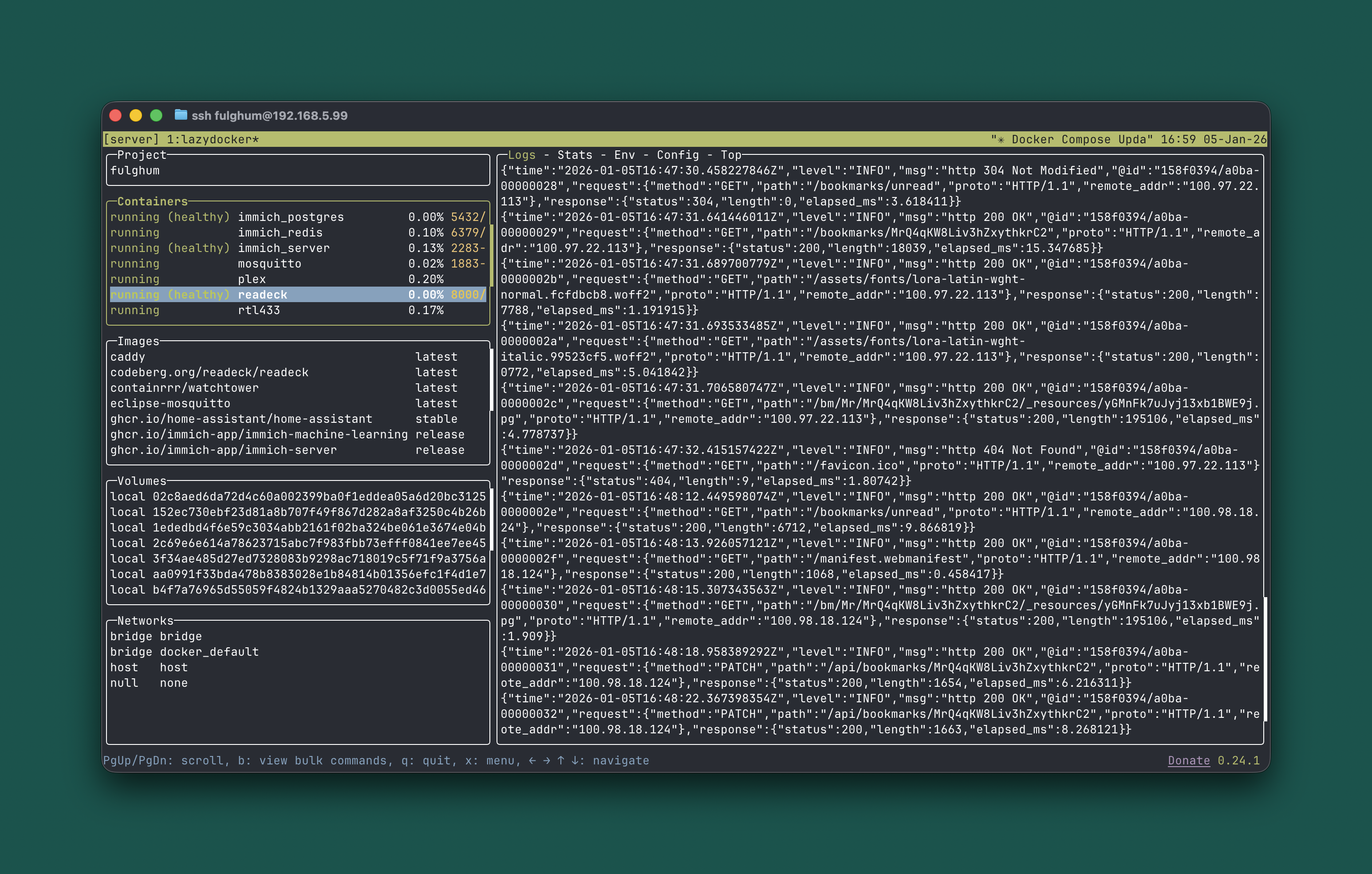This screenshot has height=874, width=1372.
Task: Click the folder icon in the title bar
Action: [x=182, y=115]
